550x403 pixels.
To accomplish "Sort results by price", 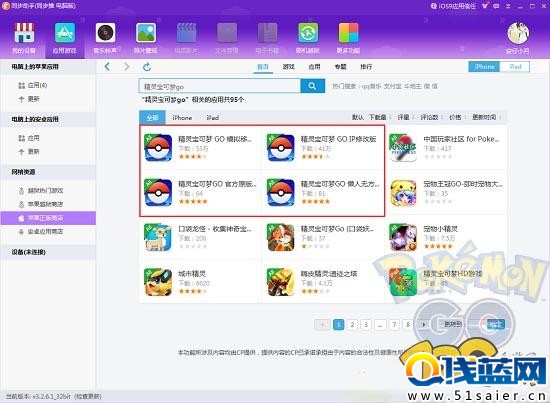I will coord(455,117).
